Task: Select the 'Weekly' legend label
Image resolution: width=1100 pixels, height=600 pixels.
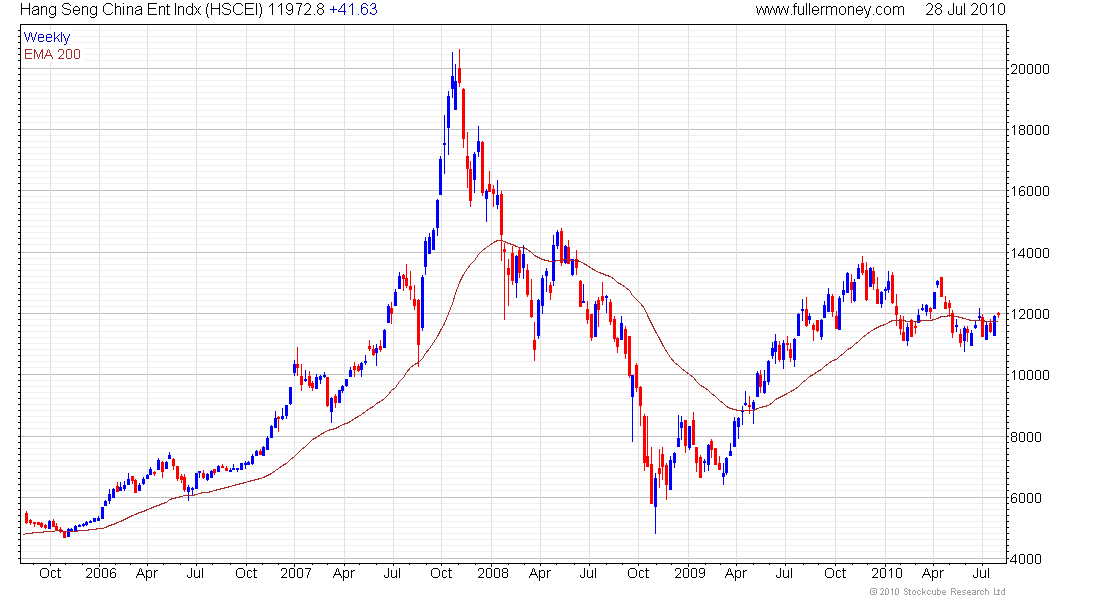Action: coord(47,37)
